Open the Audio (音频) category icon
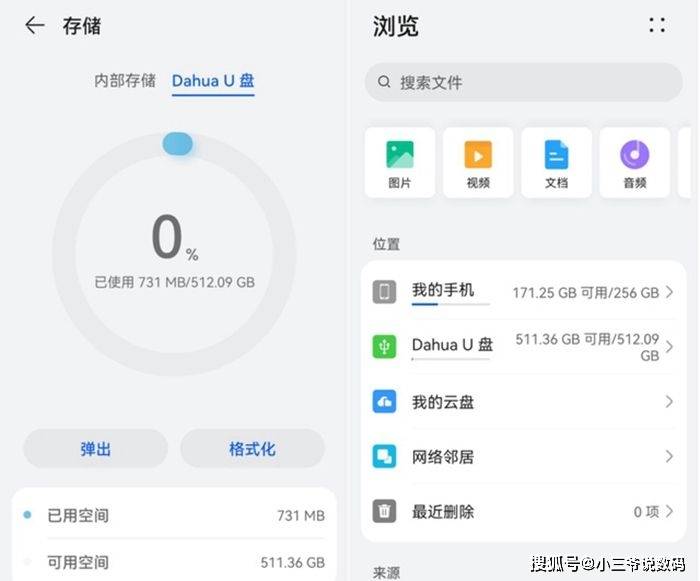The height and width of the screenshot is (581, 700). [x=634, y=155]
